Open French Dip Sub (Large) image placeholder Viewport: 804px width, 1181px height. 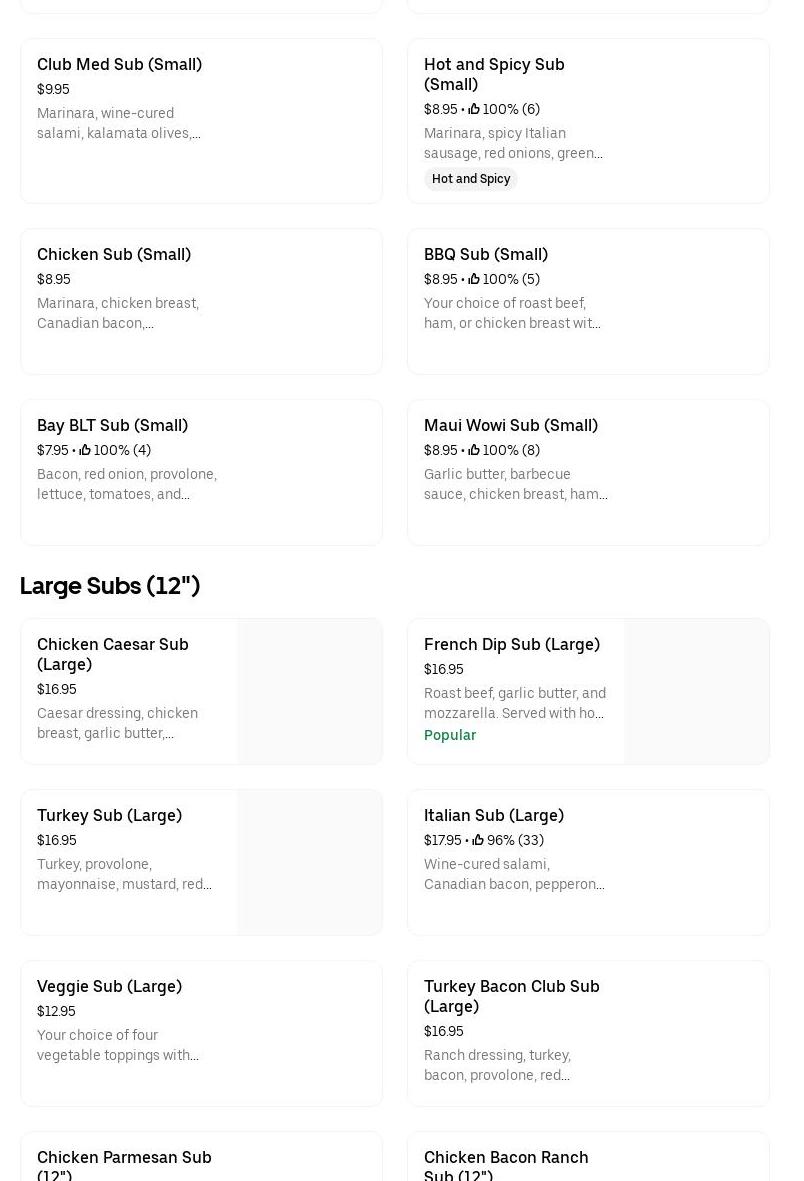[696, 691]
